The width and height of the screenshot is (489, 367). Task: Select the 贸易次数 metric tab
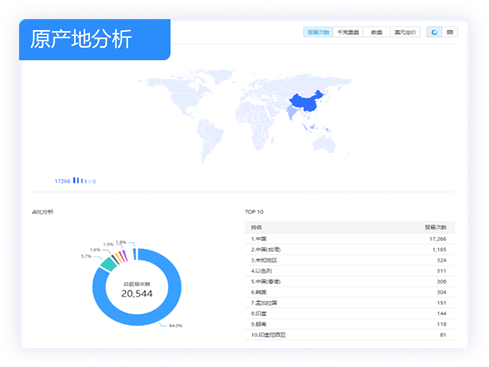point(318,32)
